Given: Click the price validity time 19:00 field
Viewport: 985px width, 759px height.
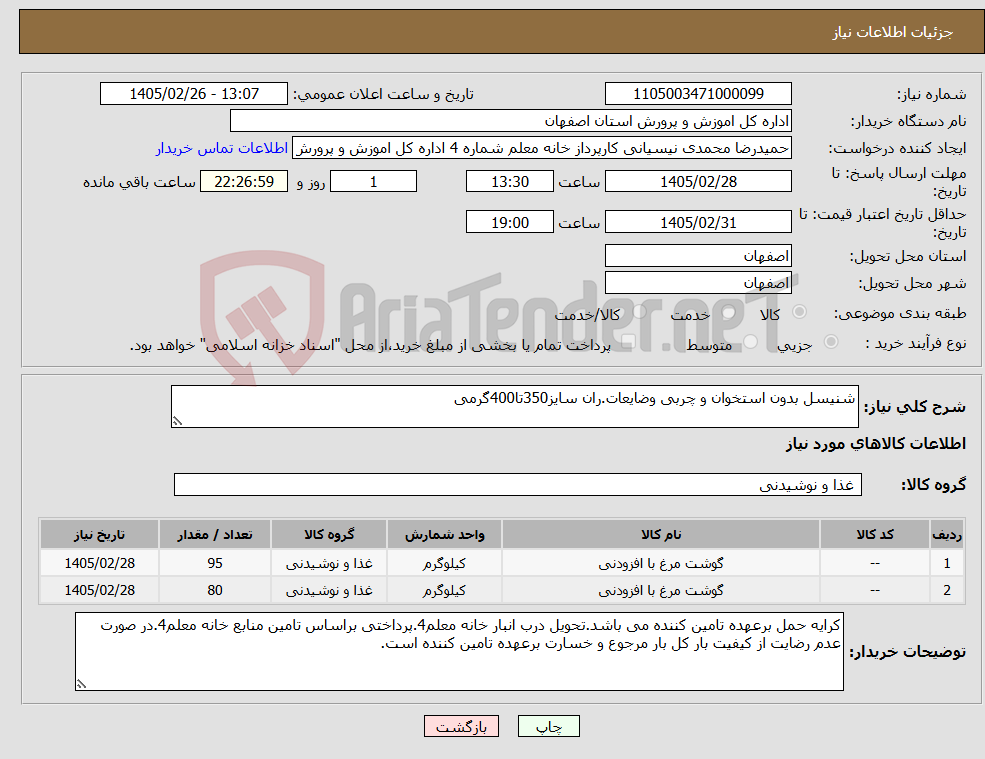Looking at the screenshot, I should (509, 222).
